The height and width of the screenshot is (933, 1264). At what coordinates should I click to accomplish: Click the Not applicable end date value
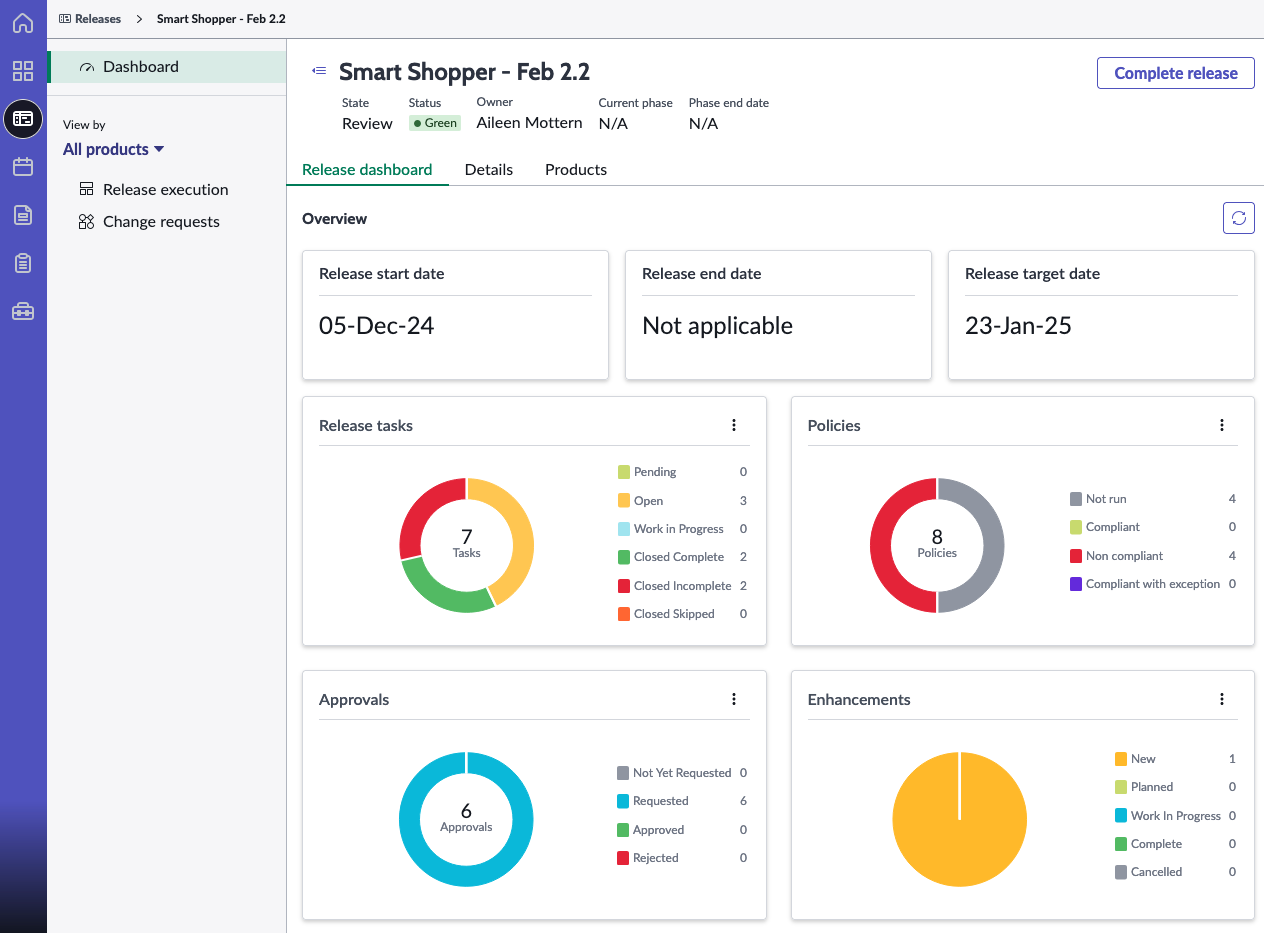coord(717,325)
